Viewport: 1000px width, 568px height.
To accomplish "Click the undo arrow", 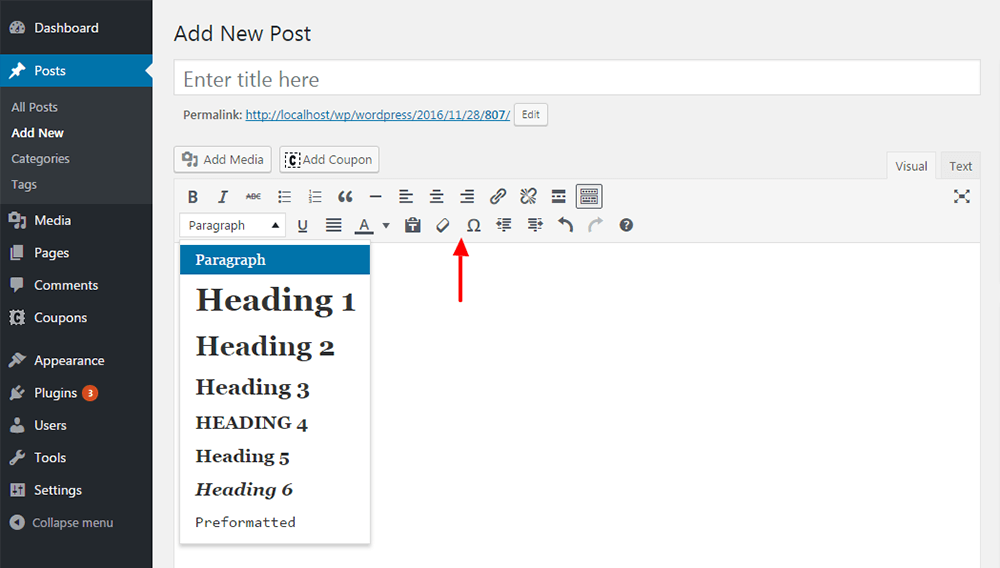I will [x=565, y=226].
